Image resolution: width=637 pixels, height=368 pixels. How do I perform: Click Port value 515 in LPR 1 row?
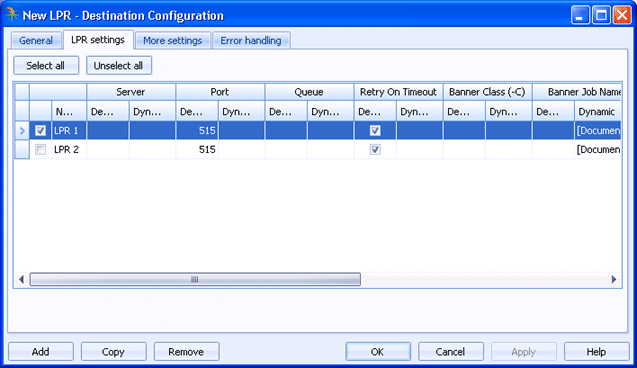[197, 131]
